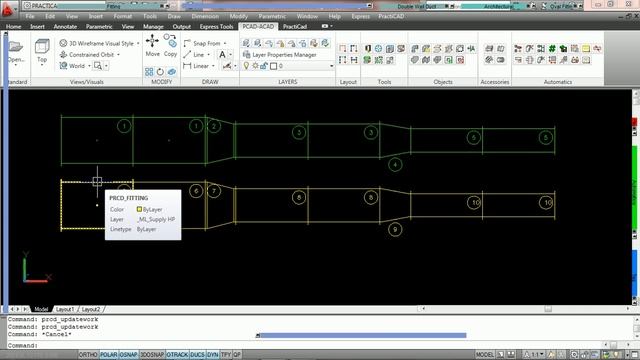Open the Layer Properties Manager
The height and width of the screenshot is (360, 640).
(x=279, y=54)
